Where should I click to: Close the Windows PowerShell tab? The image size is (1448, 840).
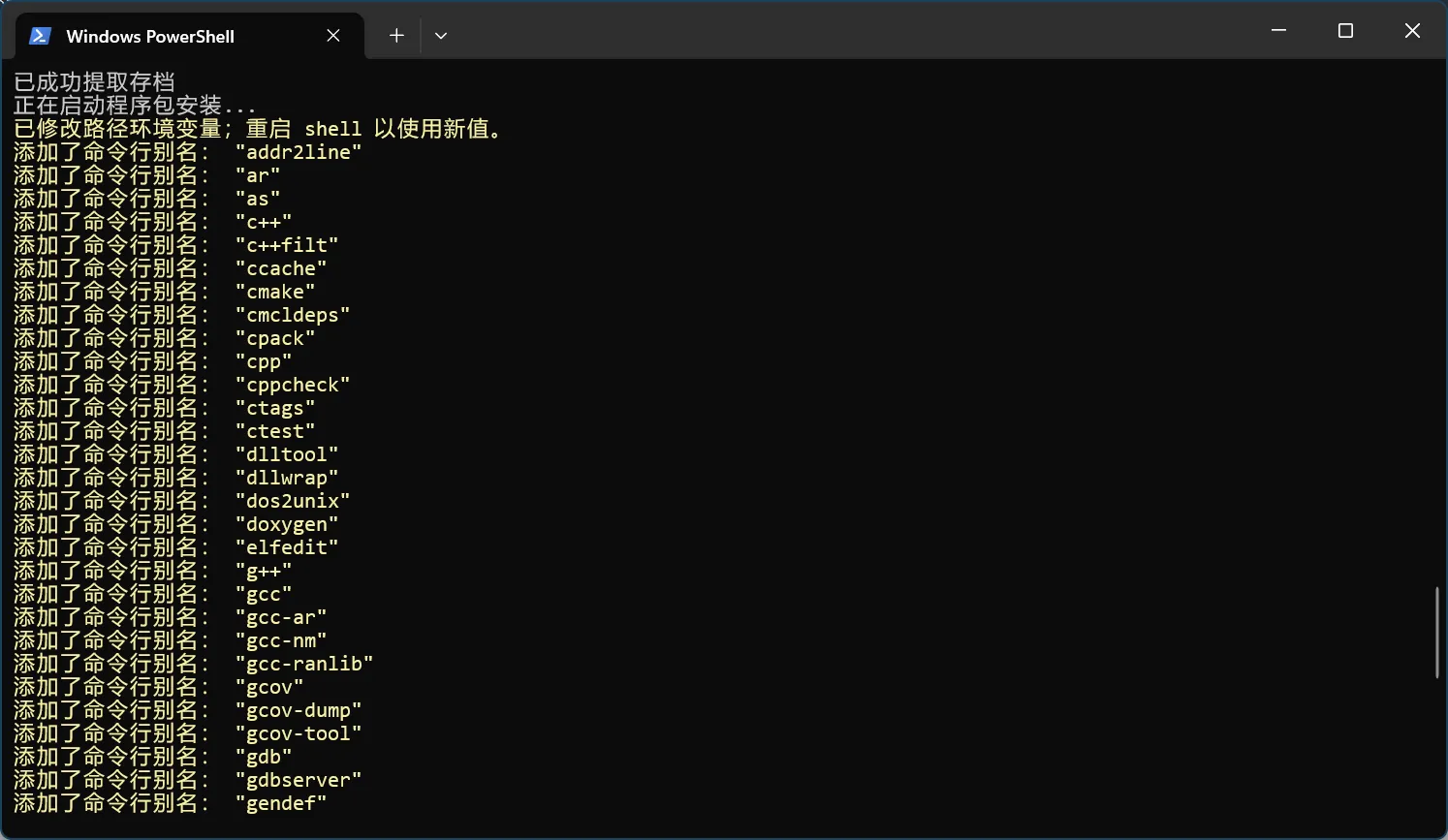[x=333, y=36]
